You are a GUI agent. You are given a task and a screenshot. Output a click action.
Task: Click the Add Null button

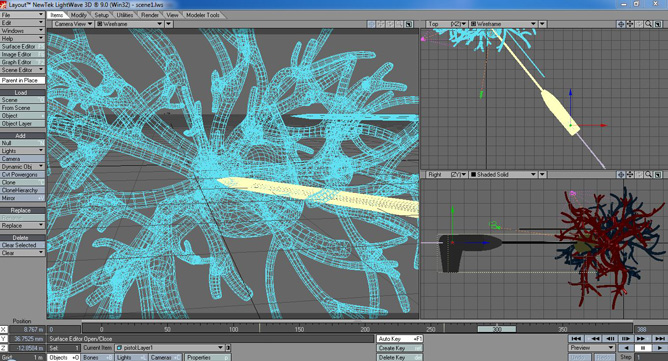click(22, 143)
